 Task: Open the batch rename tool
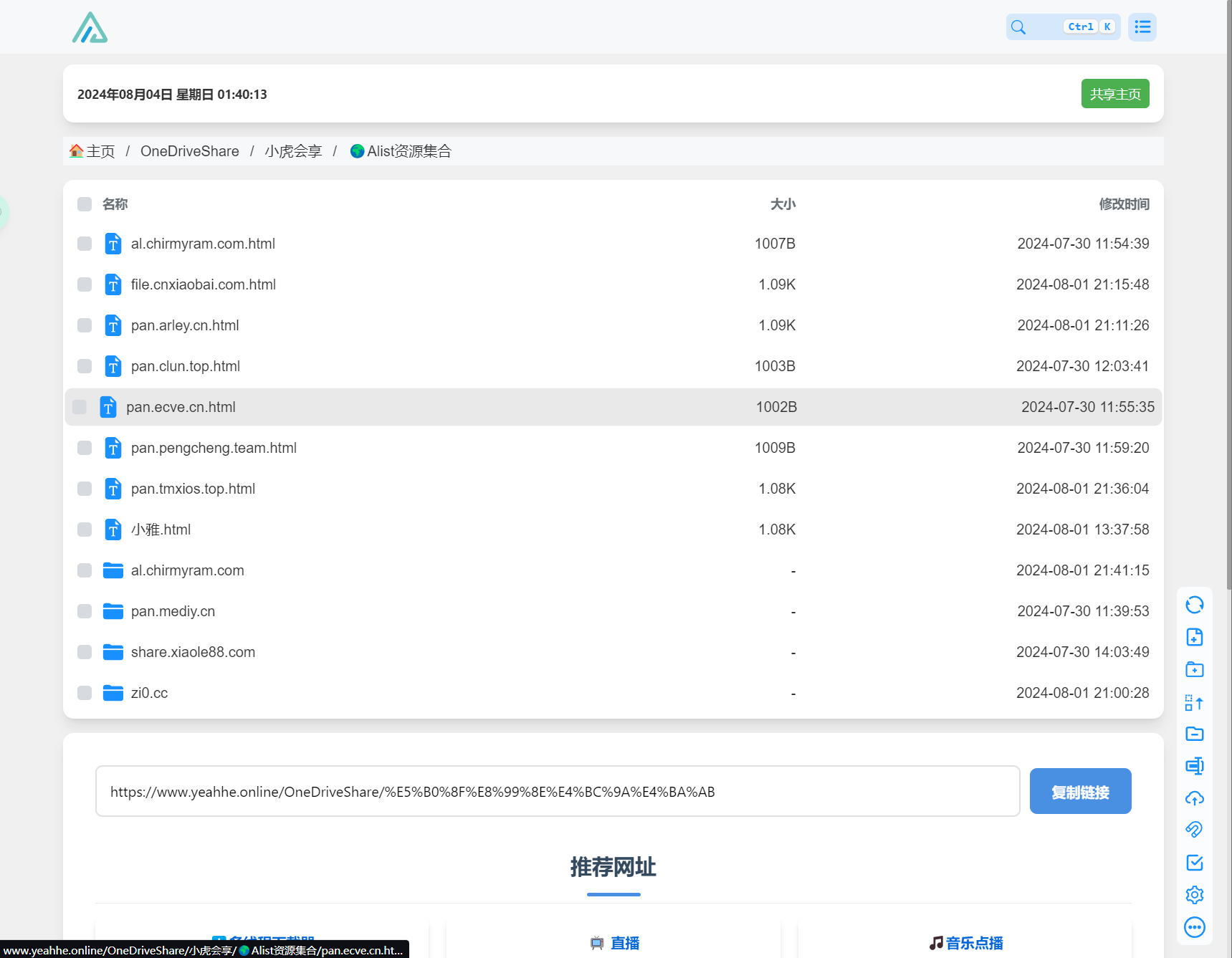1195,766
